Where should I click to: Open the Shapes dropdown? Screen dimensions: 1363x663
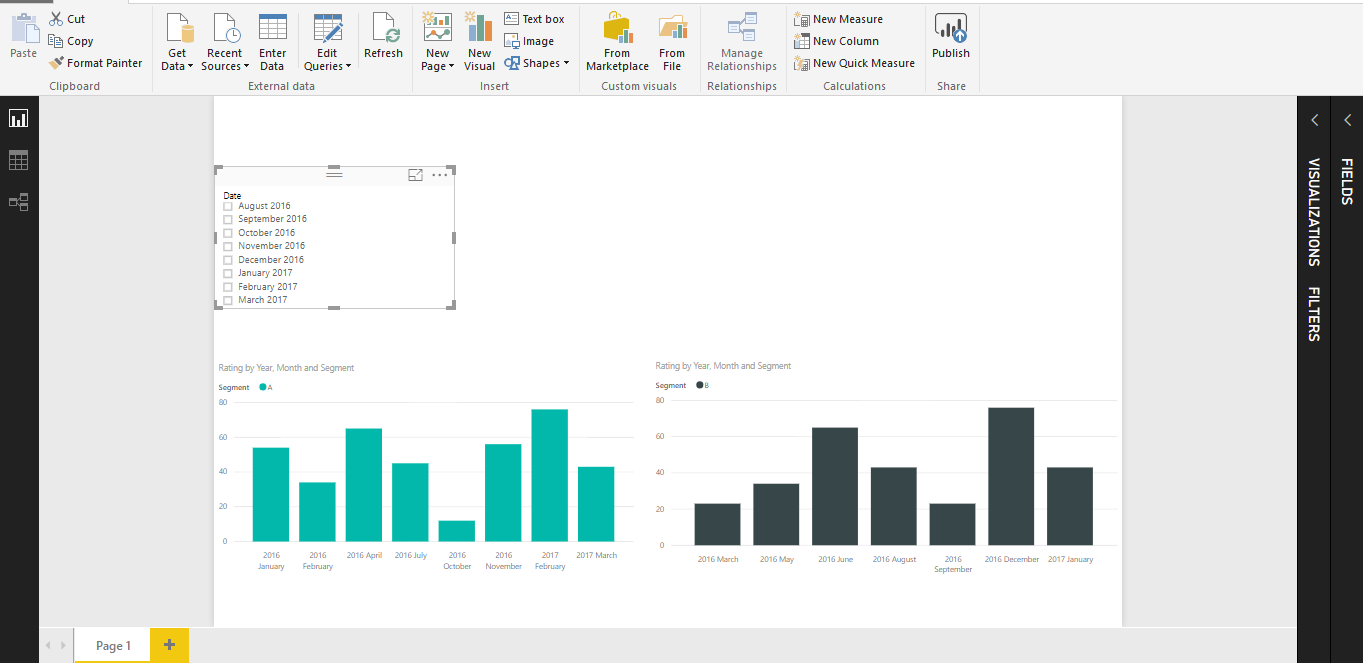[x=537, y=63]
